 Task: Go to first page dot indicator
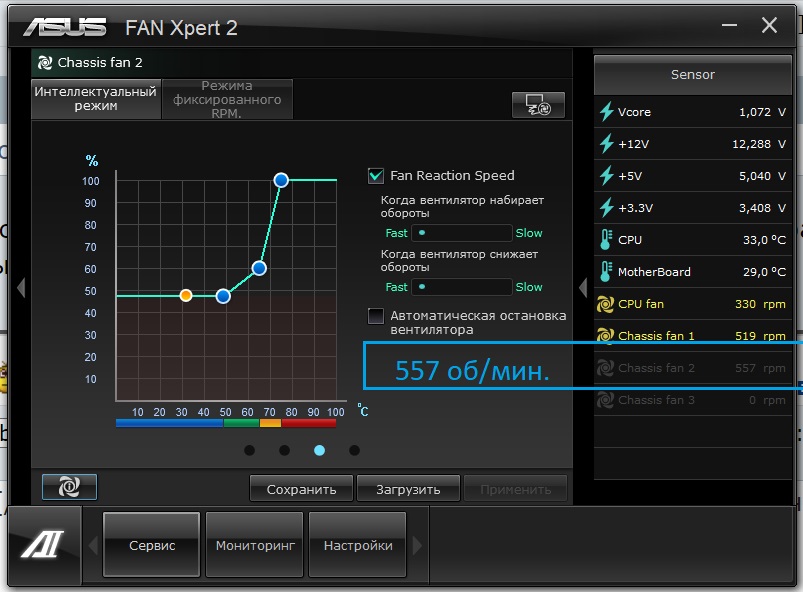pyautogui.click(x=249, y=450)
